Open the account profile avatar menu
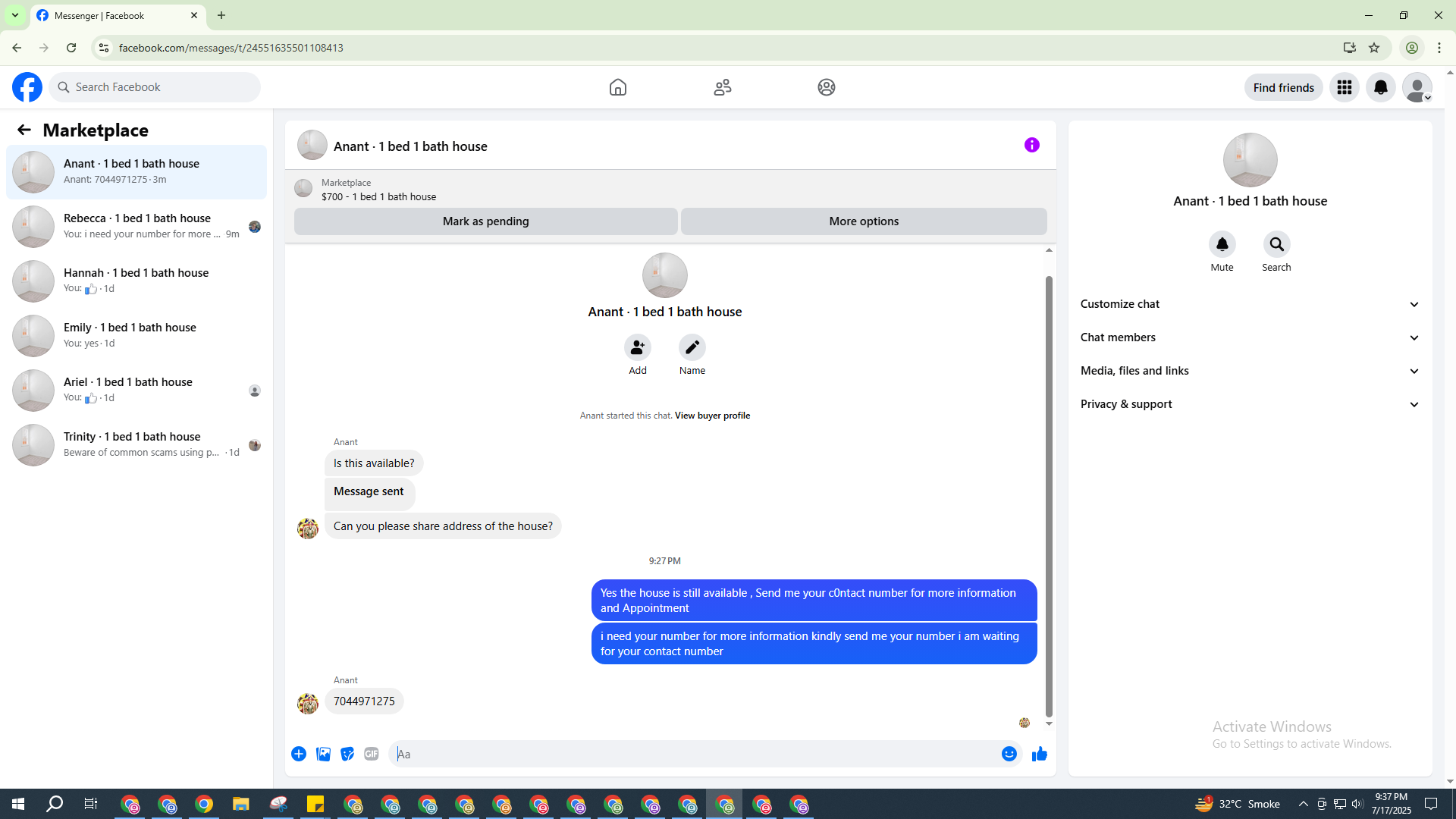 click(x=1417, y=87)
